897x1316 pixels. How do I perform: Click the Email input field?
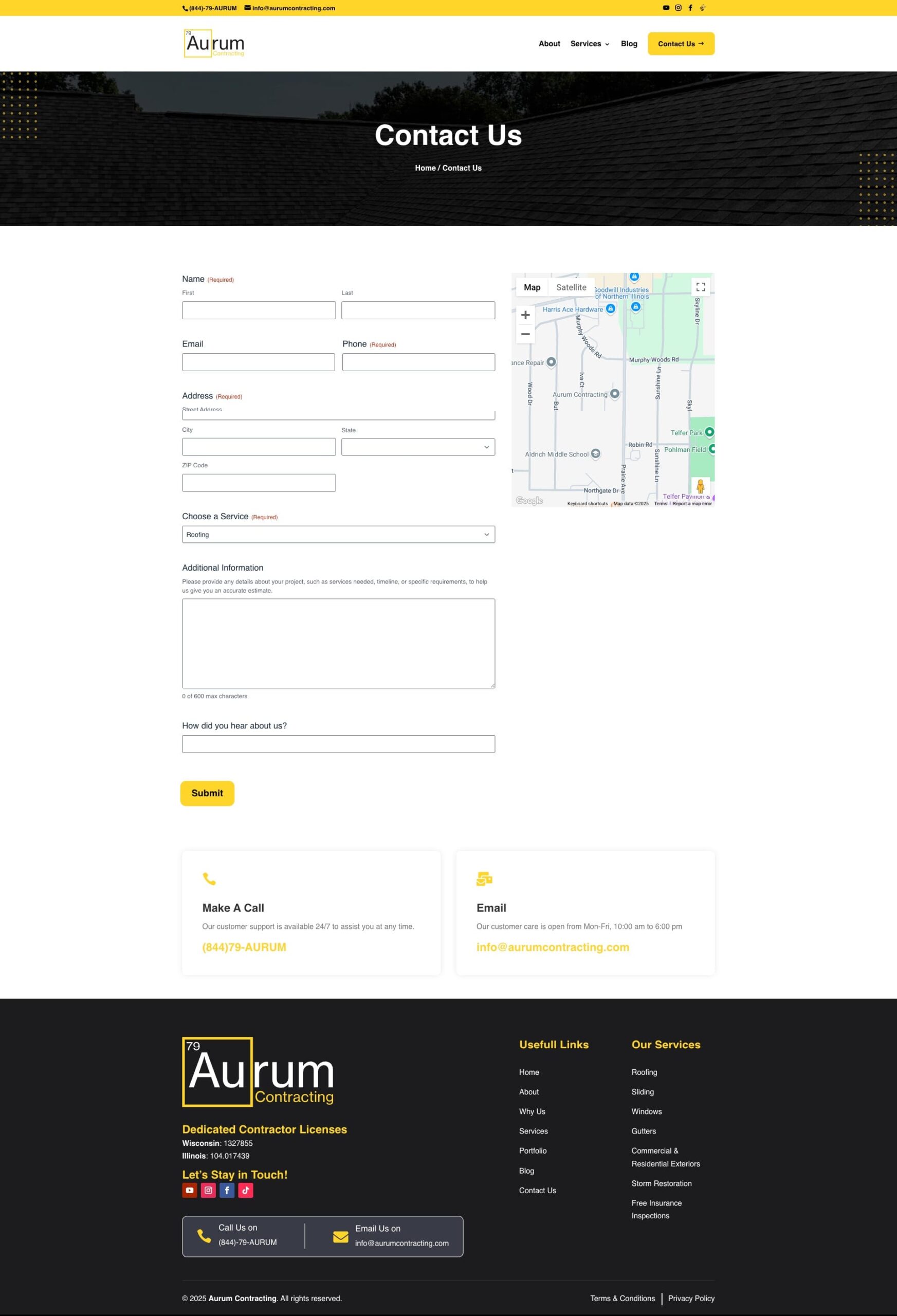pyautogui.click(x=258, y=362)
